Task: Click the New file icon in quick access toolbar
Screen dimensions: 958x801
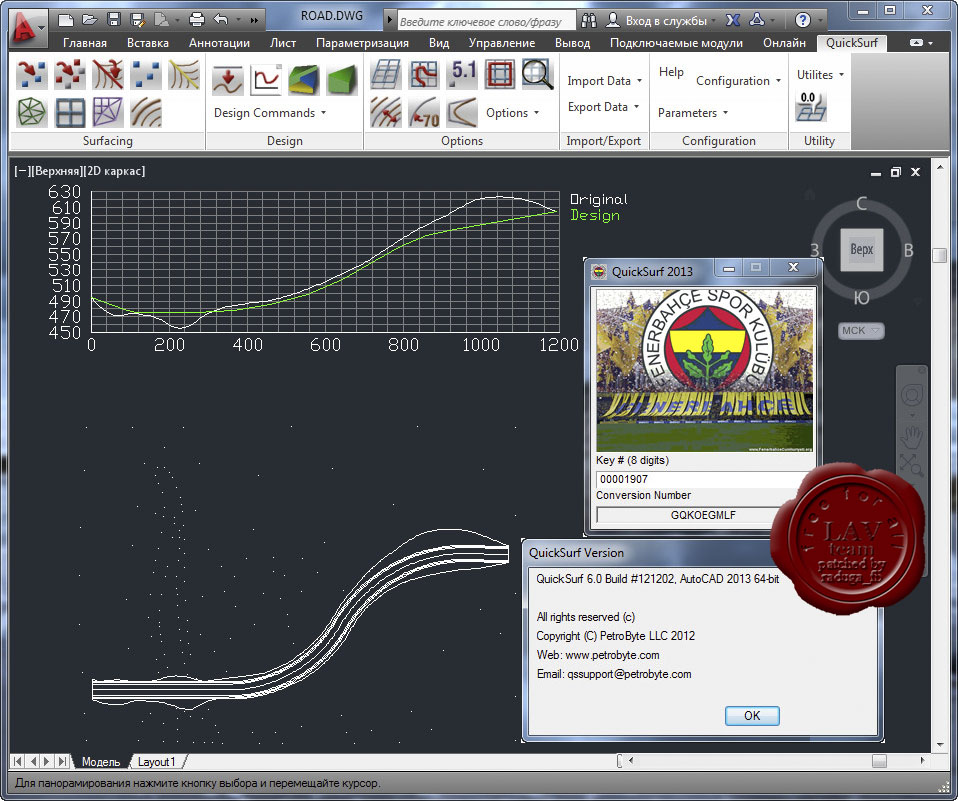Action: click(x=65, y=20)
